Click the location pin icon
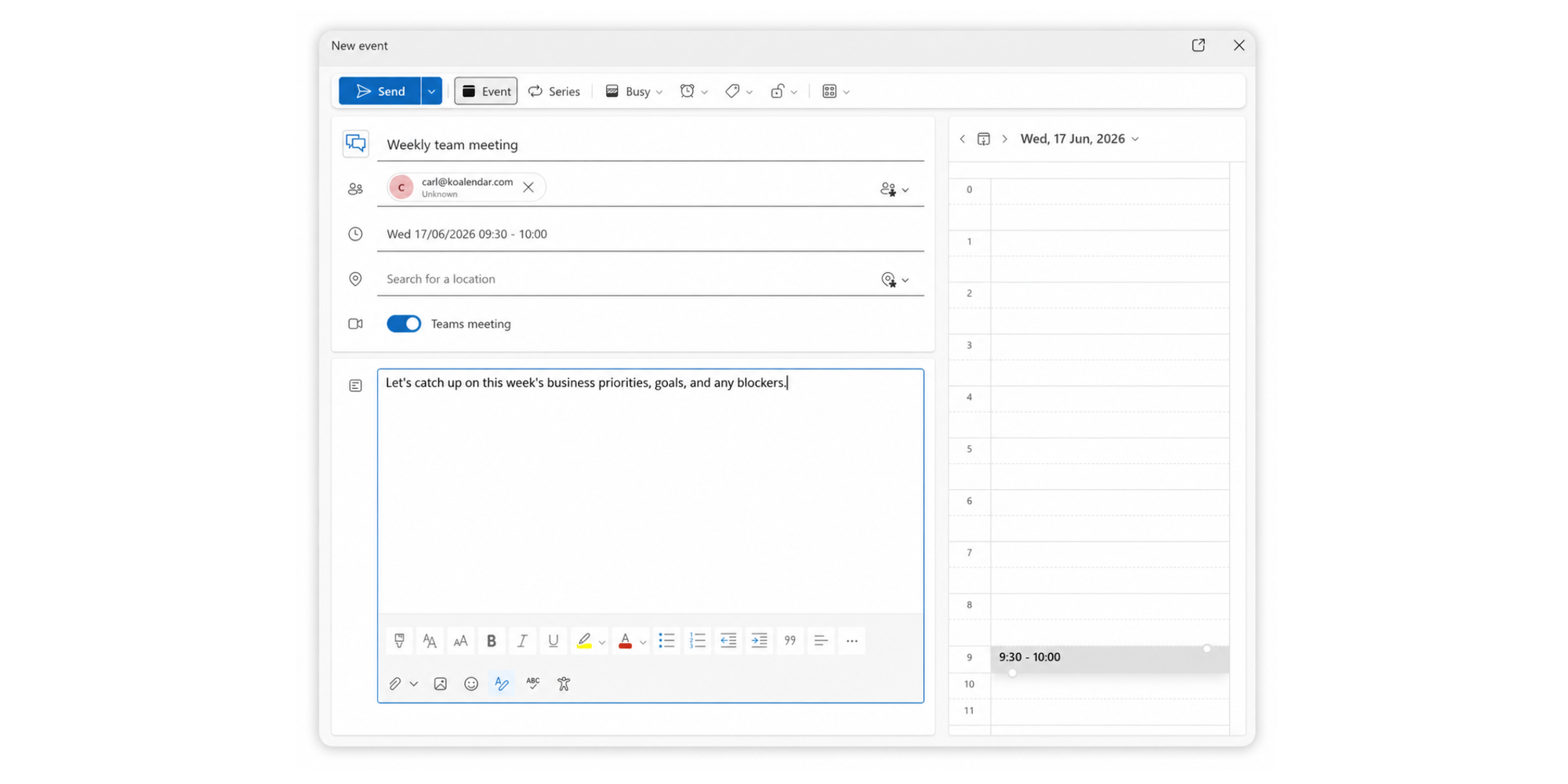The height and width of the screenshot is (784, 1568). tap(355, 279)
